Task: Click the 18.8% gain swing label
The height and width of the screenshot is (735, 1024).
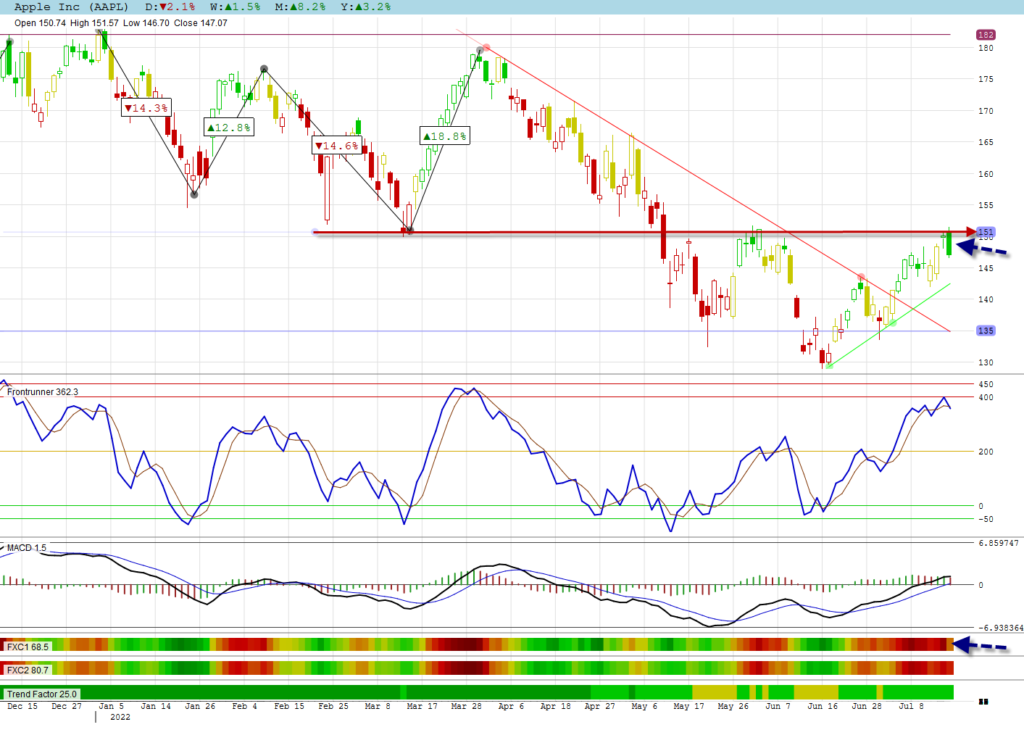Action: coord(445,137)
